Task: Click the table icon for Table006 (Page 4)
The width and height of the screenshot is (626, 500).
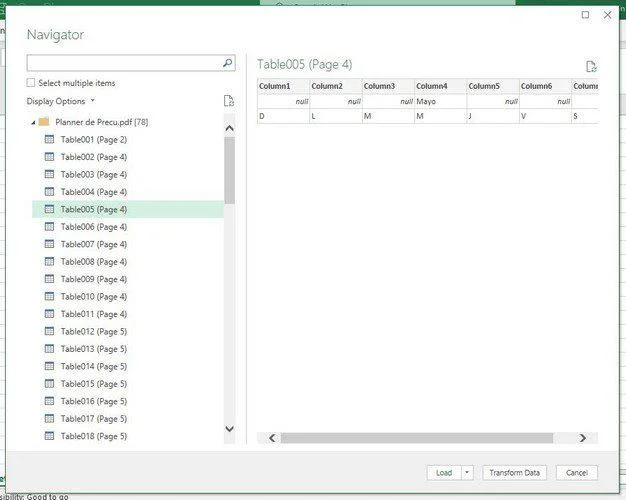Action: pos(50,226)
